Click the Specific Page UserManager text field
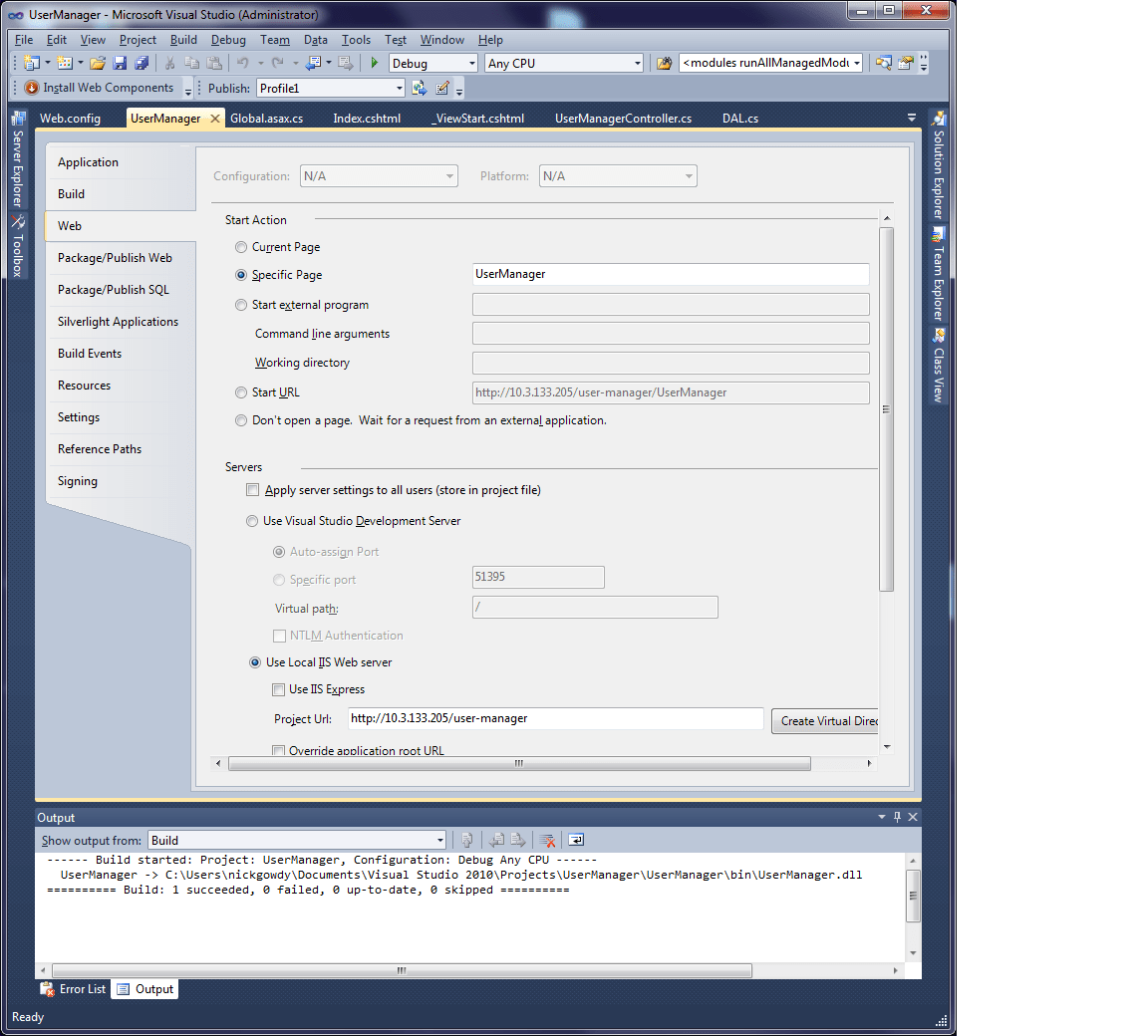 tap(671, 274)
